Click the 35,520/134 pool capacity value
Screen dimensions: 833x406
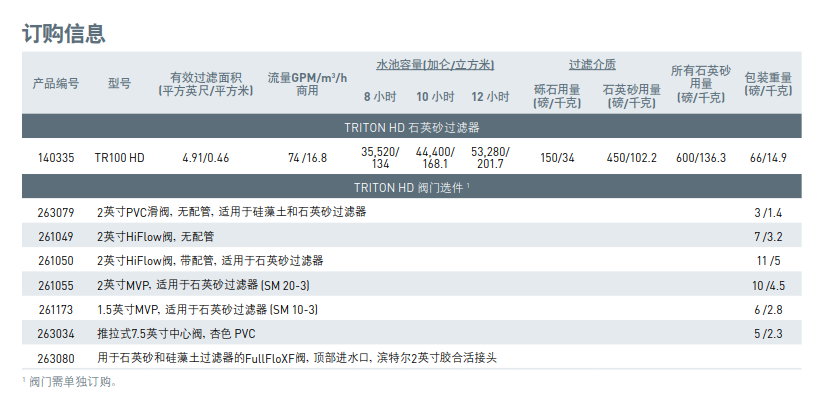(x=380, y=158)
